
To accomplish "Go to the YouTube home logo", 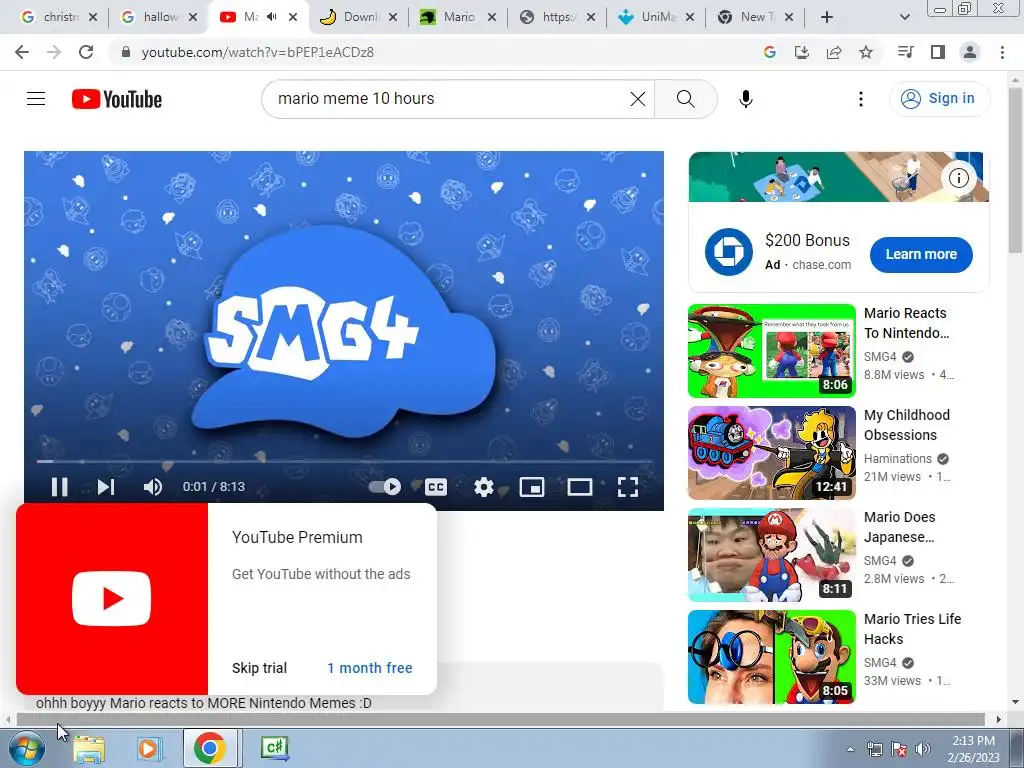I will coord(117,99).
